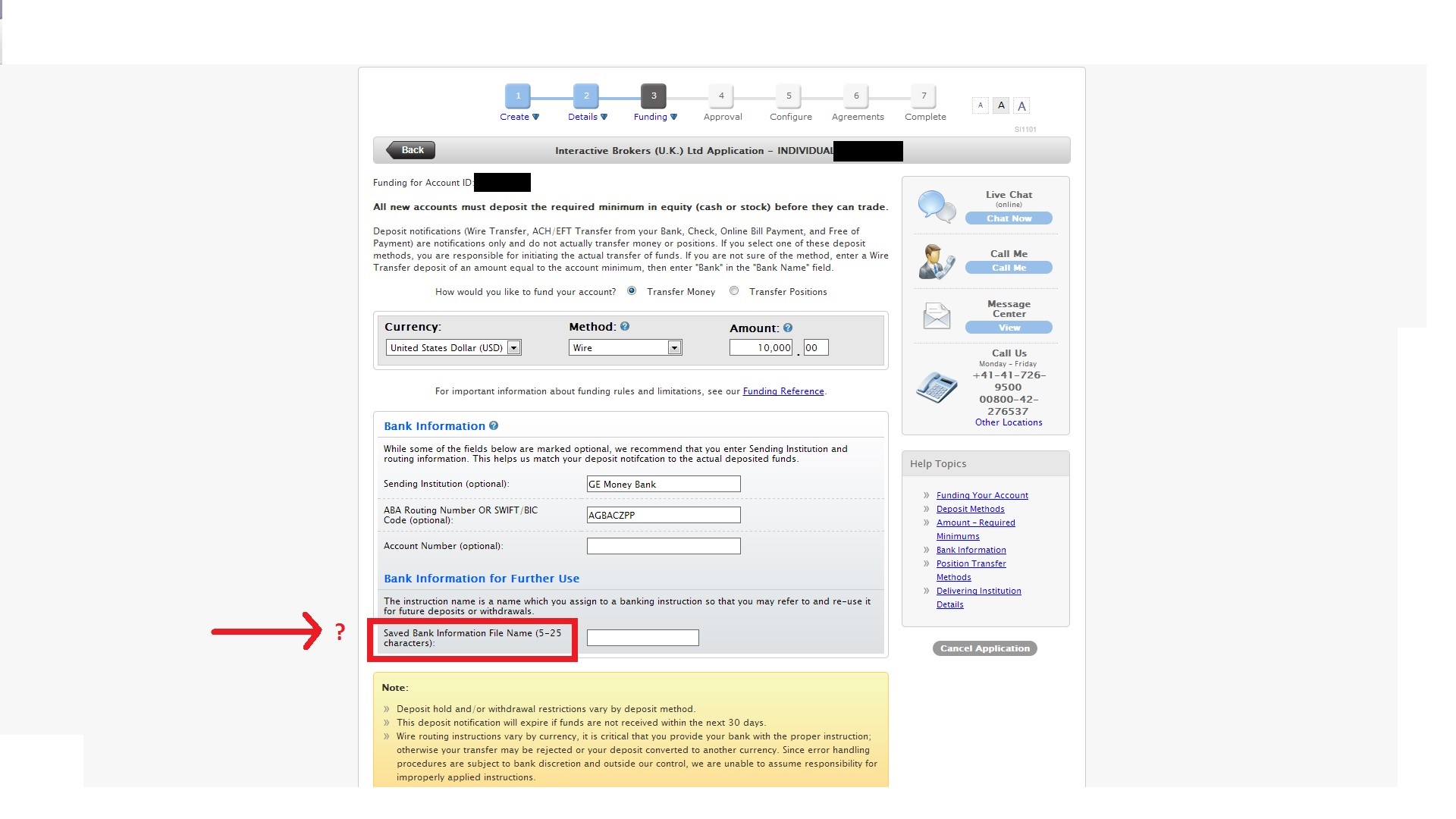This screenshot has height=819, width=1456.
Task: Select the medium font size A option
Action: (1001, 105)
